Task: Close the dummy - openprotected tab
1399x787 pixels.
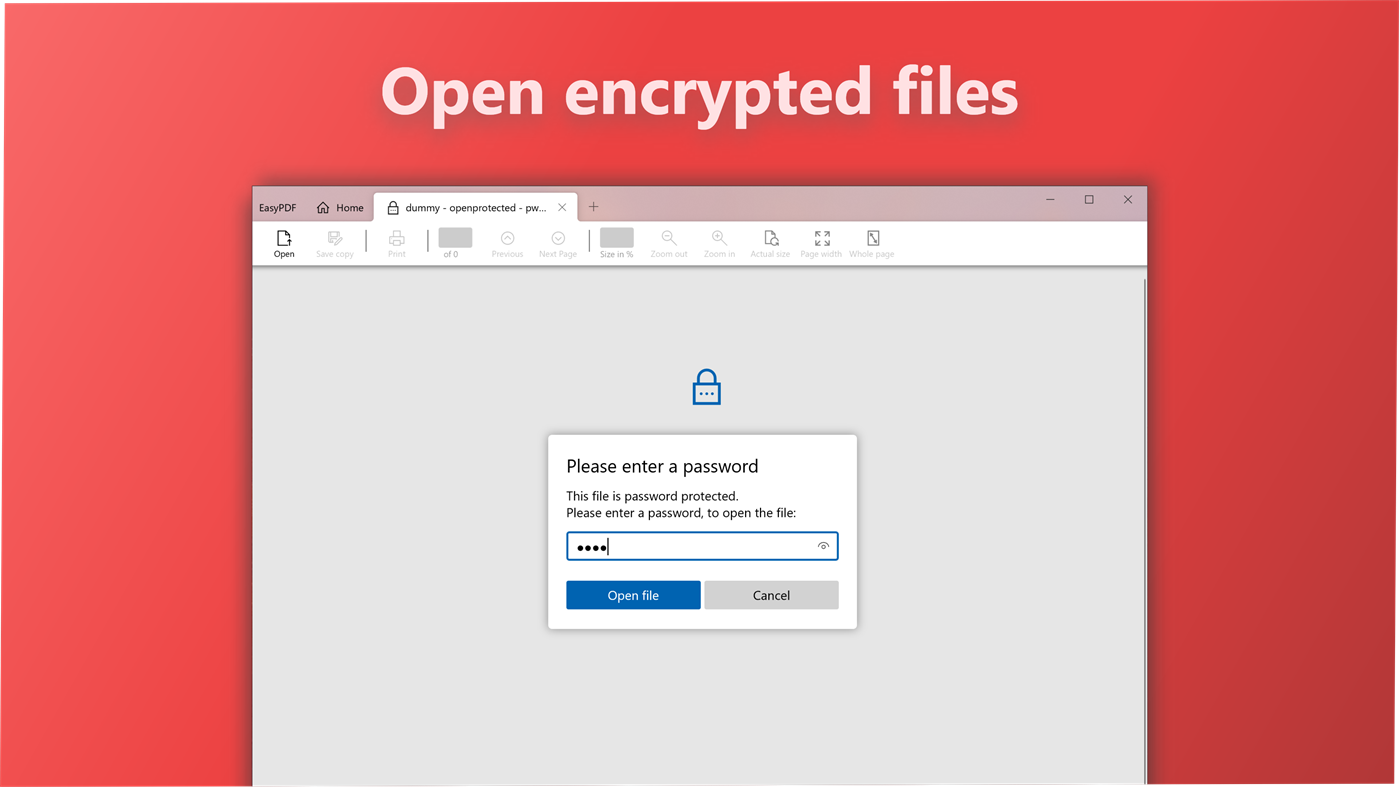Action: (562, 208)
